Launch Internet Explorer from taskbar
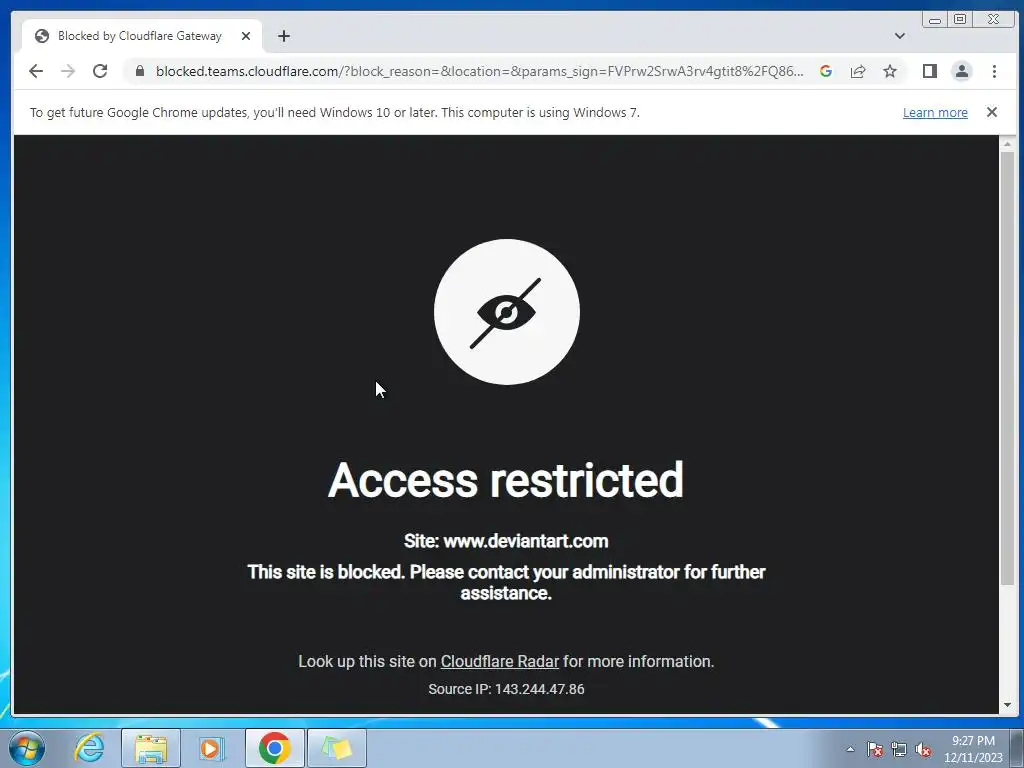This screenshot has width=1024, height=768. [89, 748]
